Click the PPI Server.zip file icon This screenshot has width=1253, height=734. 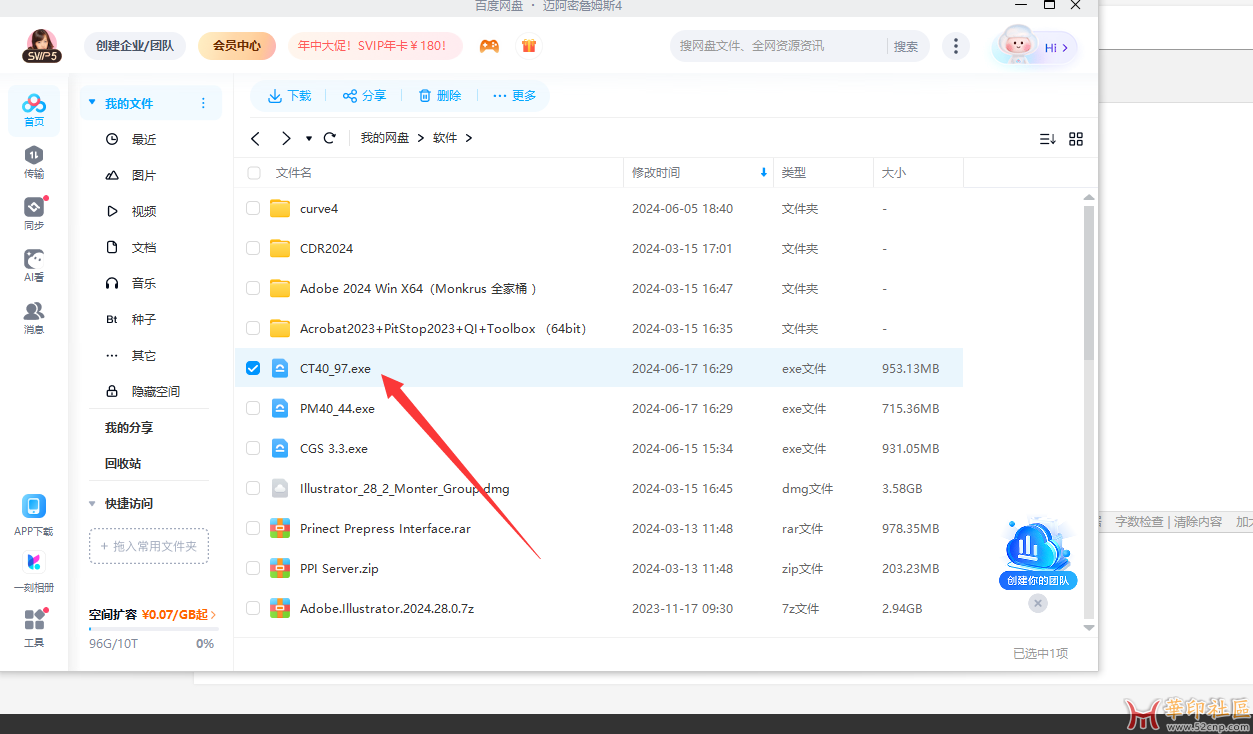280,568
